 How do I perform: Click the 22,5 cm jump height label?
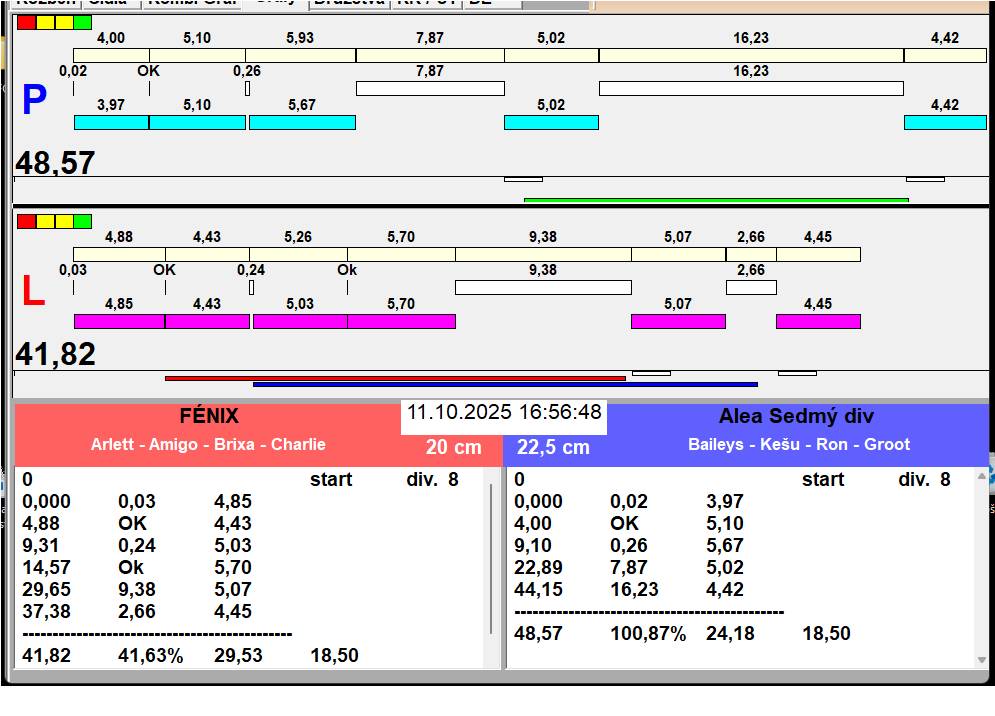click(x=553, y=447)
